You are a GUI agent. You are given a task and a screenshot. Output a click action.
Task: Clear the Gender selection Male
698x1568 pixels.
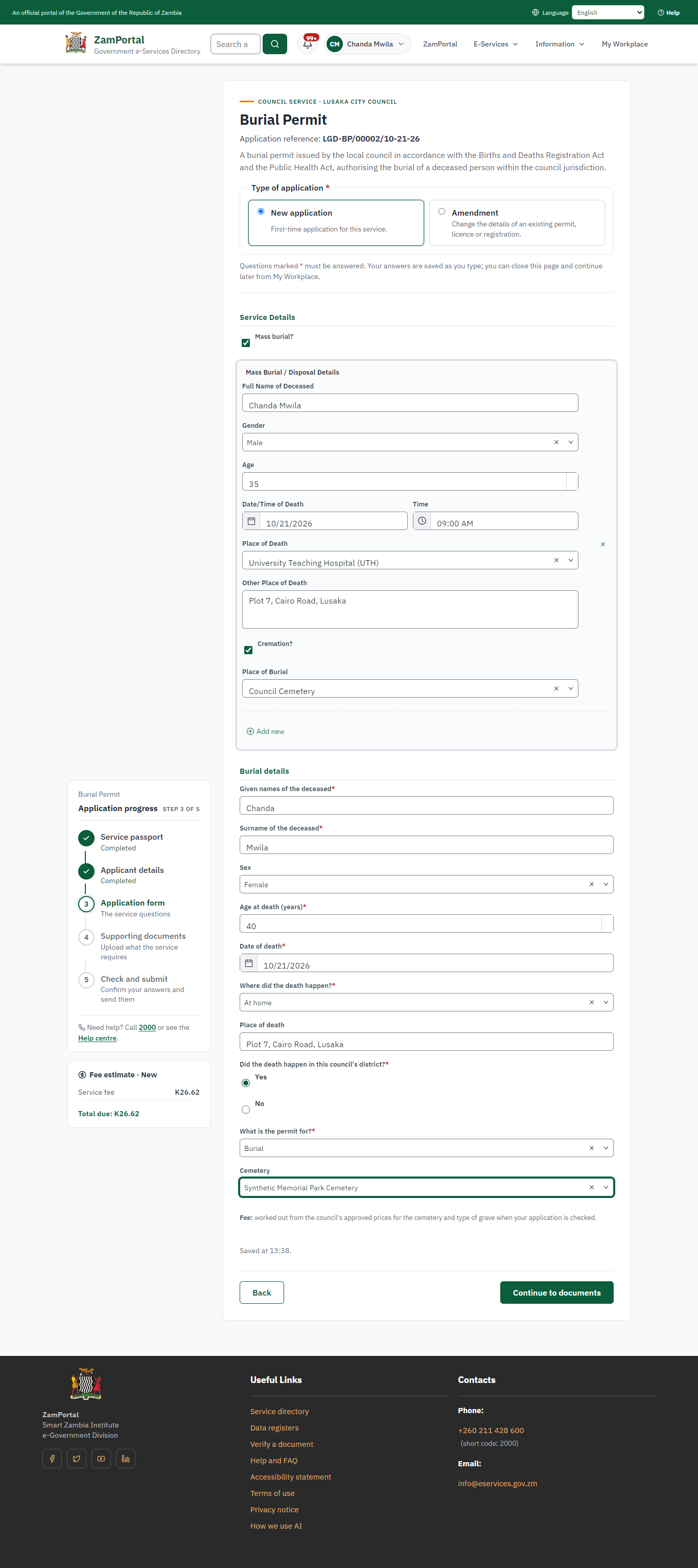[x=556, y=443]
